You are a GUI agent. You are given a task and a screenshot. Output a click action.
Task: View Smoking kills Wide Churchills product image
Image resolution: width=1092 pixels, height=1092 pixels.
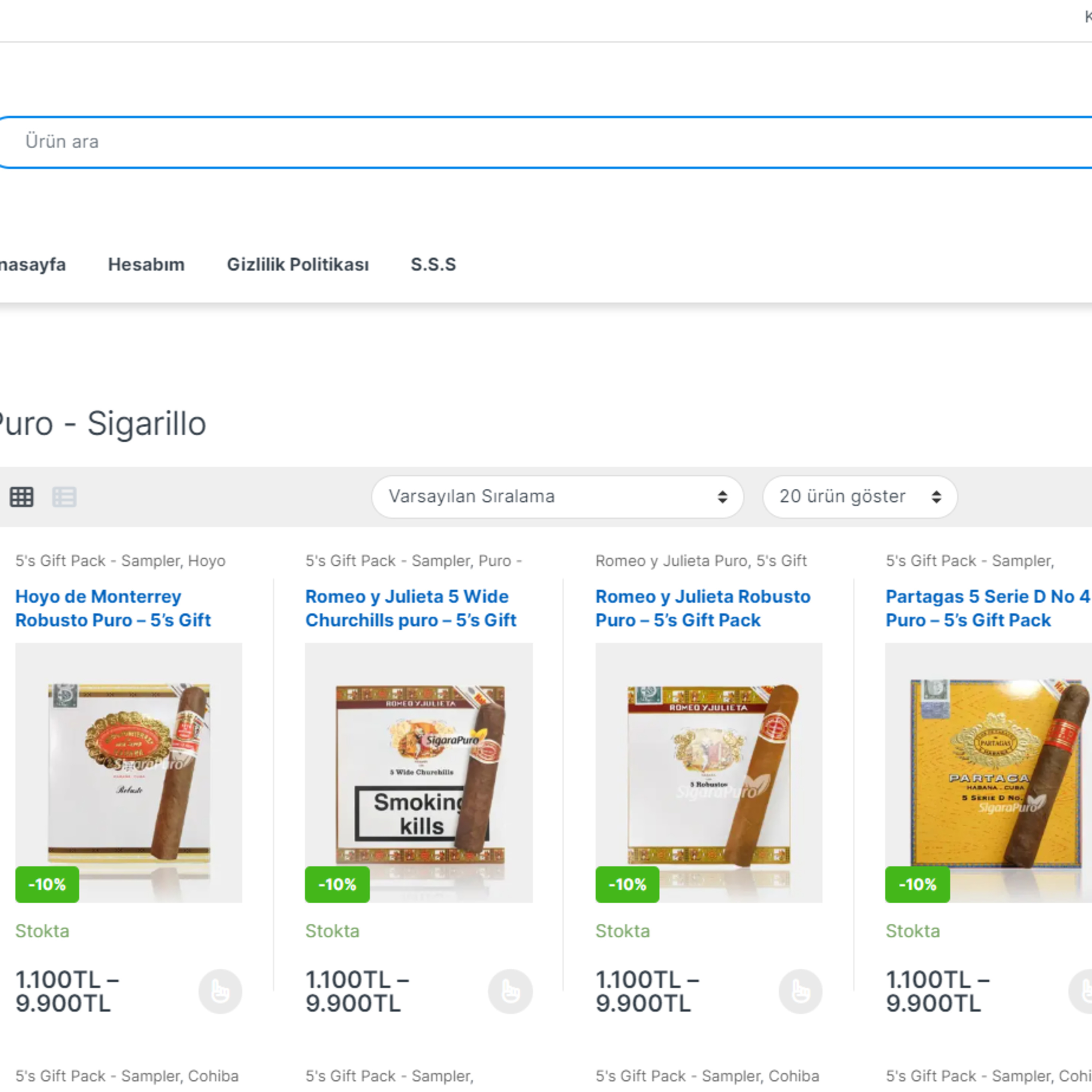click(419, 772)
